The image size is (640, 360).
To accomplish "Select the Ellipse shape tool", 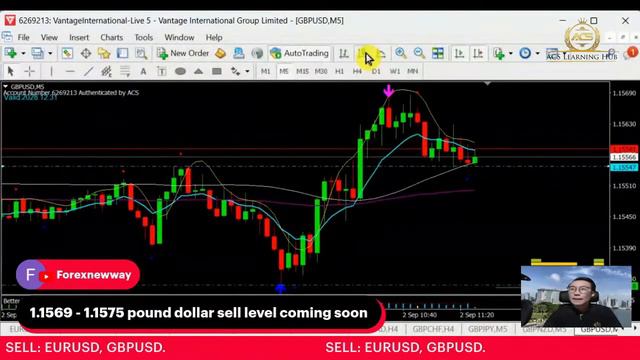I will [180, 71].
